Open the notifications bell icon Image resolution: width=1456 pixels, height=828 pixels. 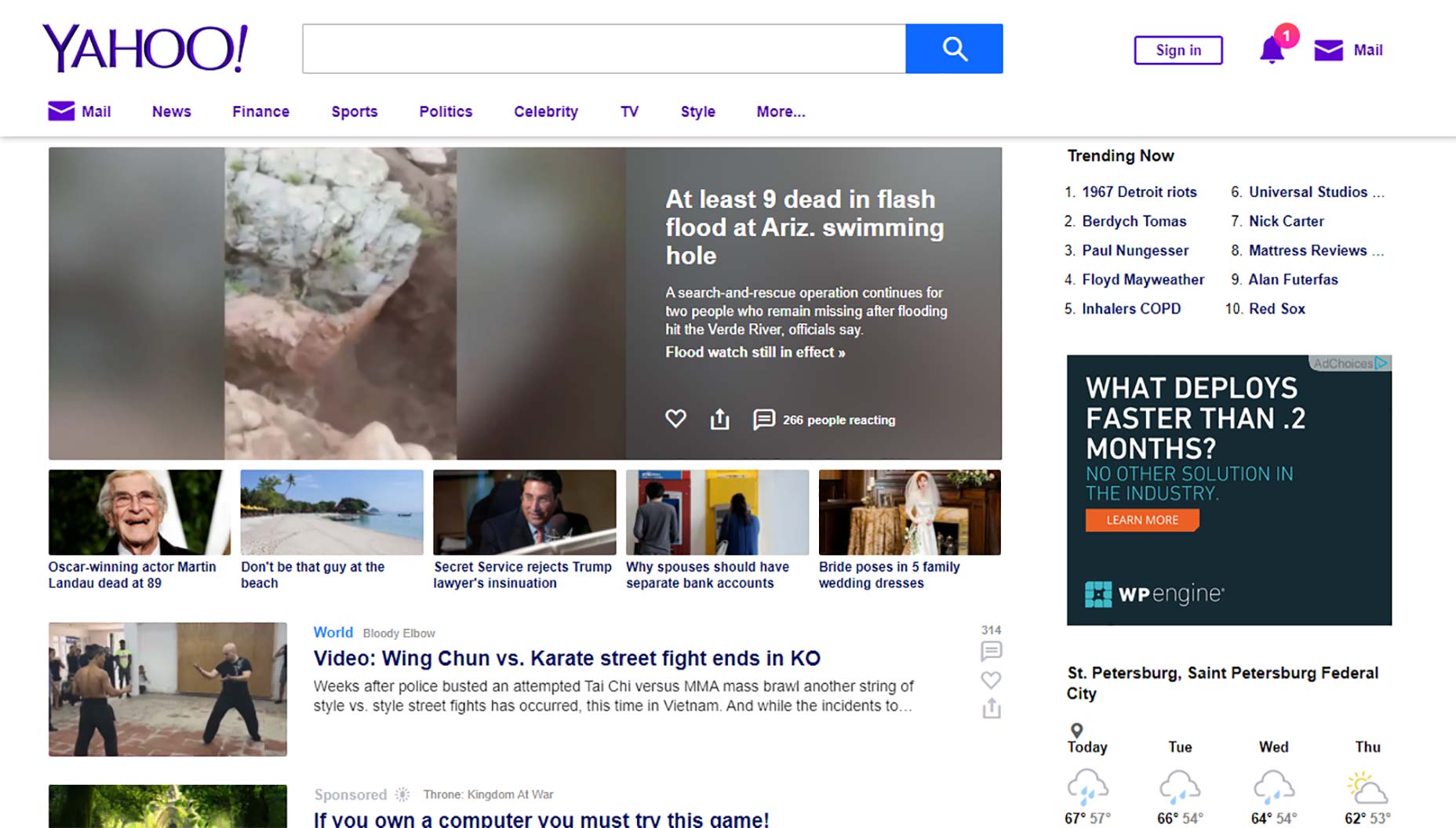click(x=1272, y=50)
